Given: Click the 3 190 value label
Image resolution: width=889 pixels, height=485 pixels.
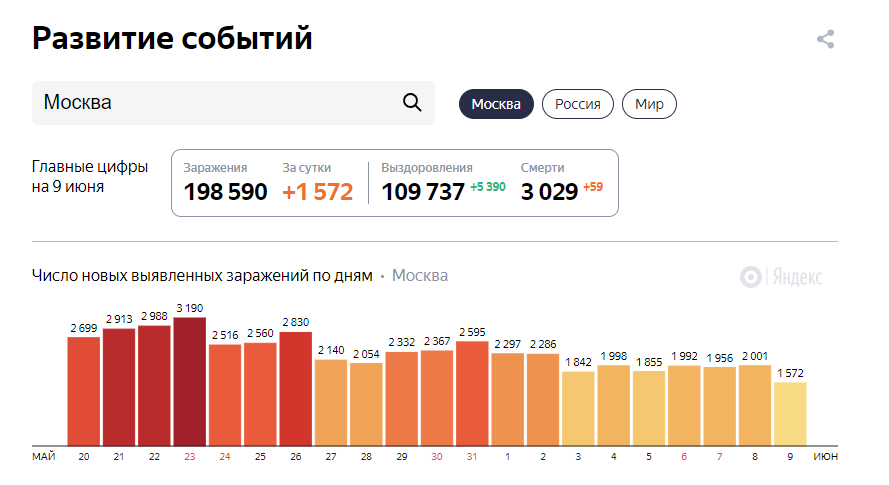Looking at the screenshot, I should click(x=189, y=308).
